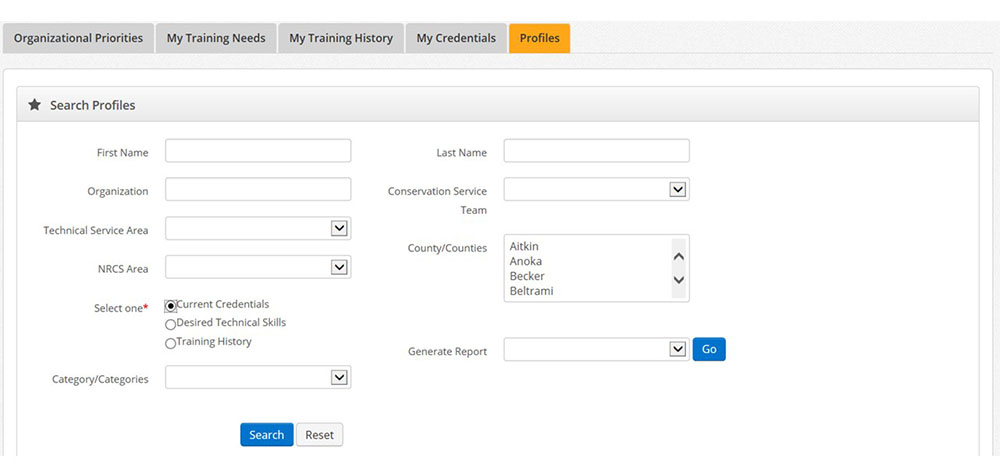Focus the Last Name text field
Screen dimensions: 1000x473
[596, 151]
